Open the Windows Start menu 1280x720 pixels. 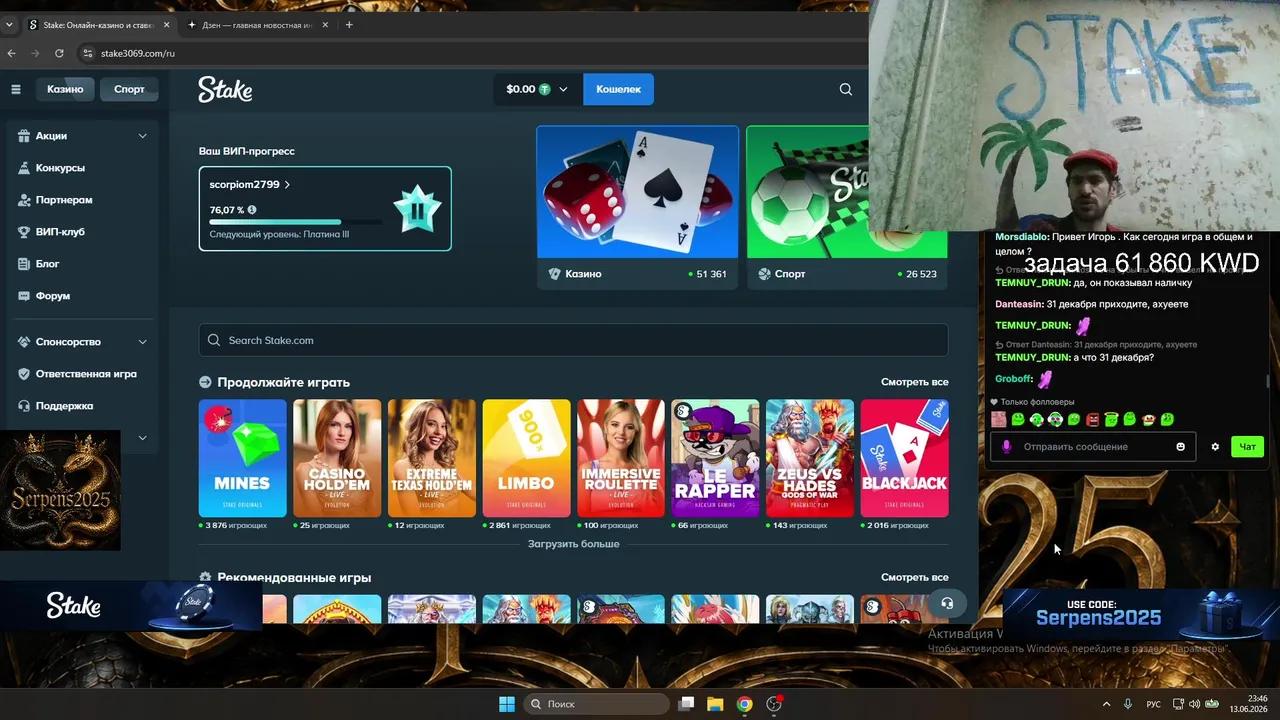coord(507,704)
